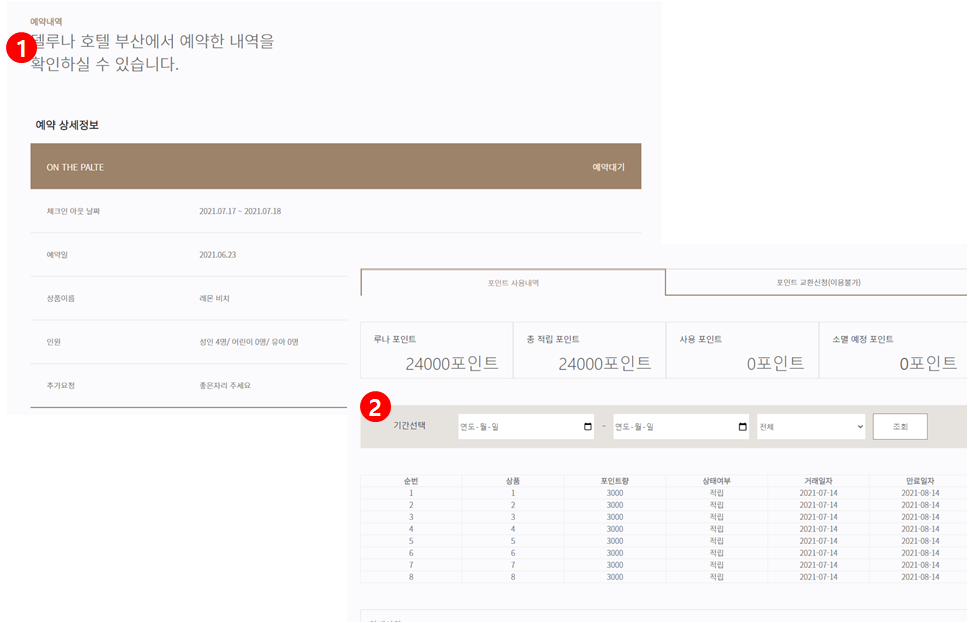This screenshot has height=623, width=968.
Task: Click the 2021-08-14 만료일자 cell in row 4
Action: pos(920,529)
